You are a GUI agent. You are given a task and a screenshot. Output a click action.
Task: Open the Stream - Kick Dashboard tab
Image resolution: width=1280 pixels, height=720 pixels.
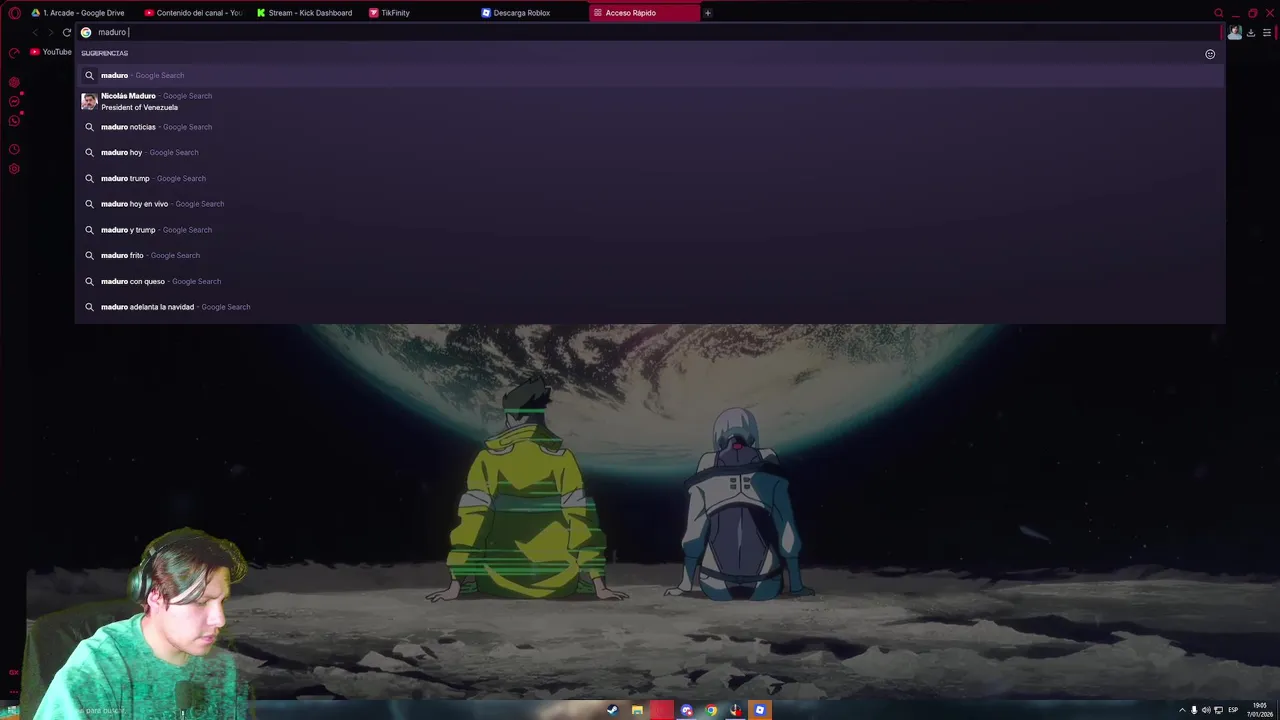coord(305,13)
